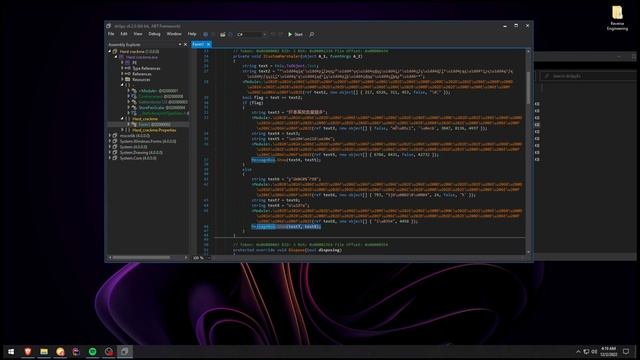Show hidden system tray icons
Image resolution: width=640 pixels, height=360 pixels.
(x=578, y=351)
